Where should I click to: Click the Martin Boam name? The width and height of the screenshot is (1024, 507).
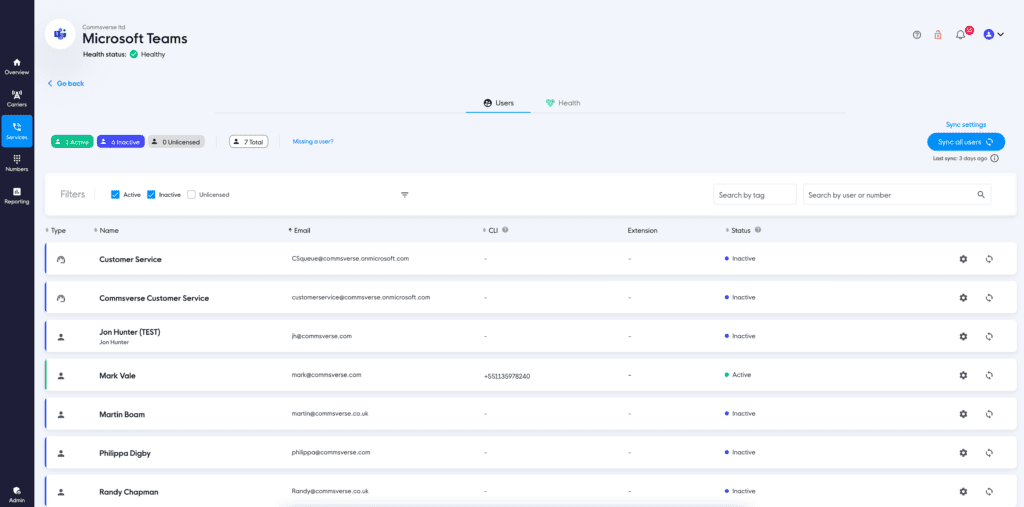click(x=122, y=414)
